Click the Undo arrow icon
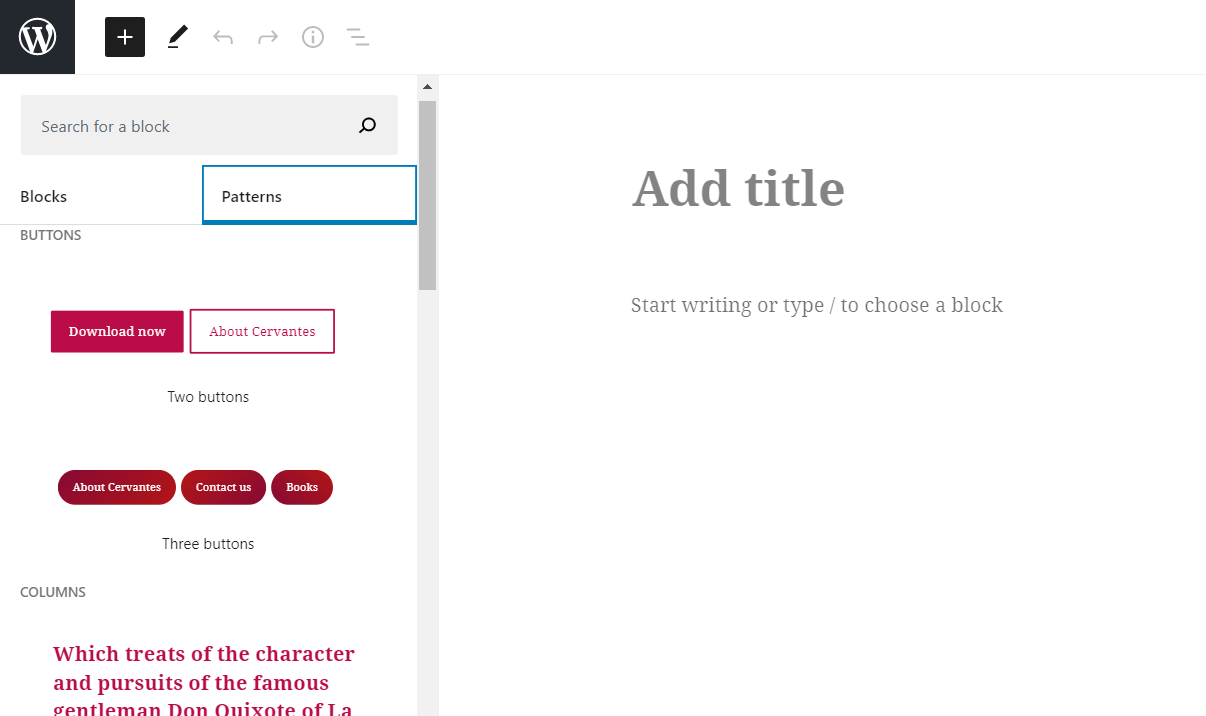Screen dimensions: 1206x716 click(x=223, y=38)
